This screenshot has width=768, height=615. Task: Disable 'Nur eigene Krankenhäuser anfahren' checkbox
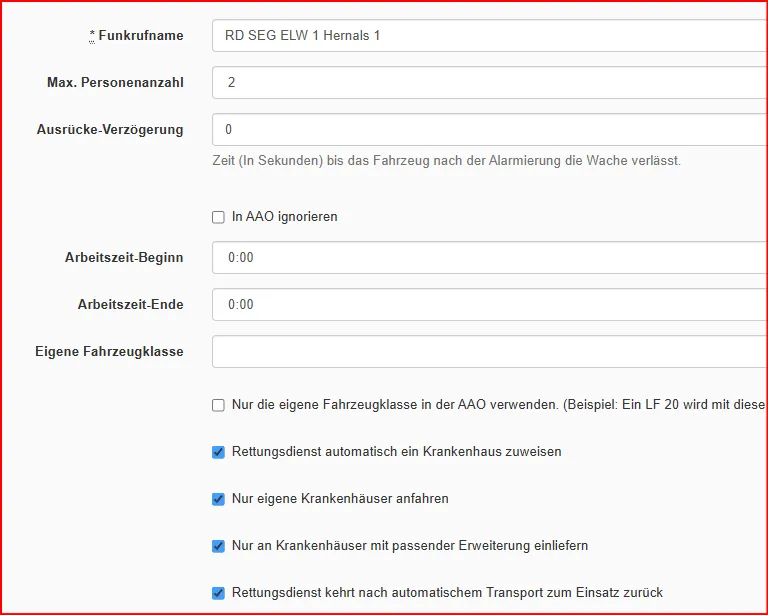coord(218,499)
